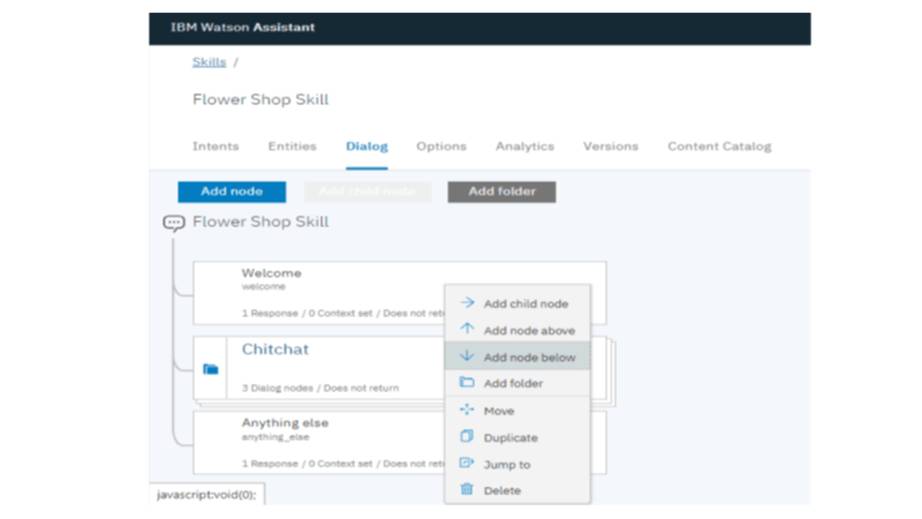This screenshot has height=519, width=922.
Task: Click the up arrow icon for Add node above
Action: [x=466, y=329]
